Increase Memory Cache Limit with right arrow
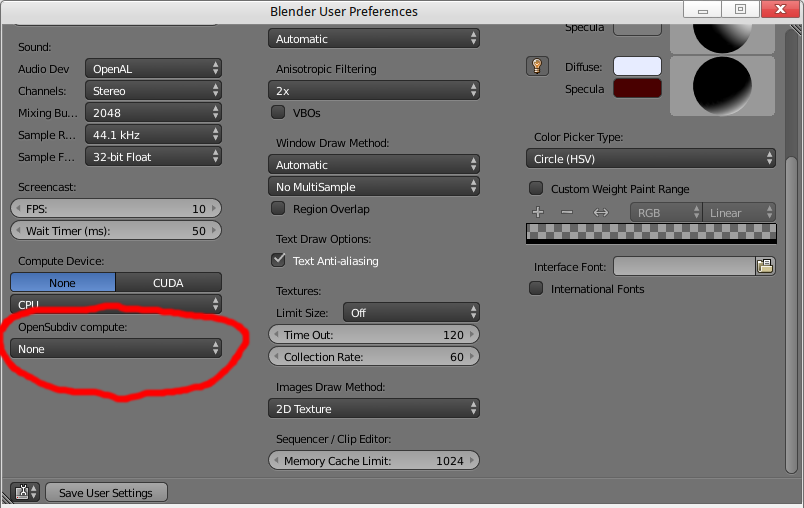Screen dimensions: 804x508 pos(472,460)
